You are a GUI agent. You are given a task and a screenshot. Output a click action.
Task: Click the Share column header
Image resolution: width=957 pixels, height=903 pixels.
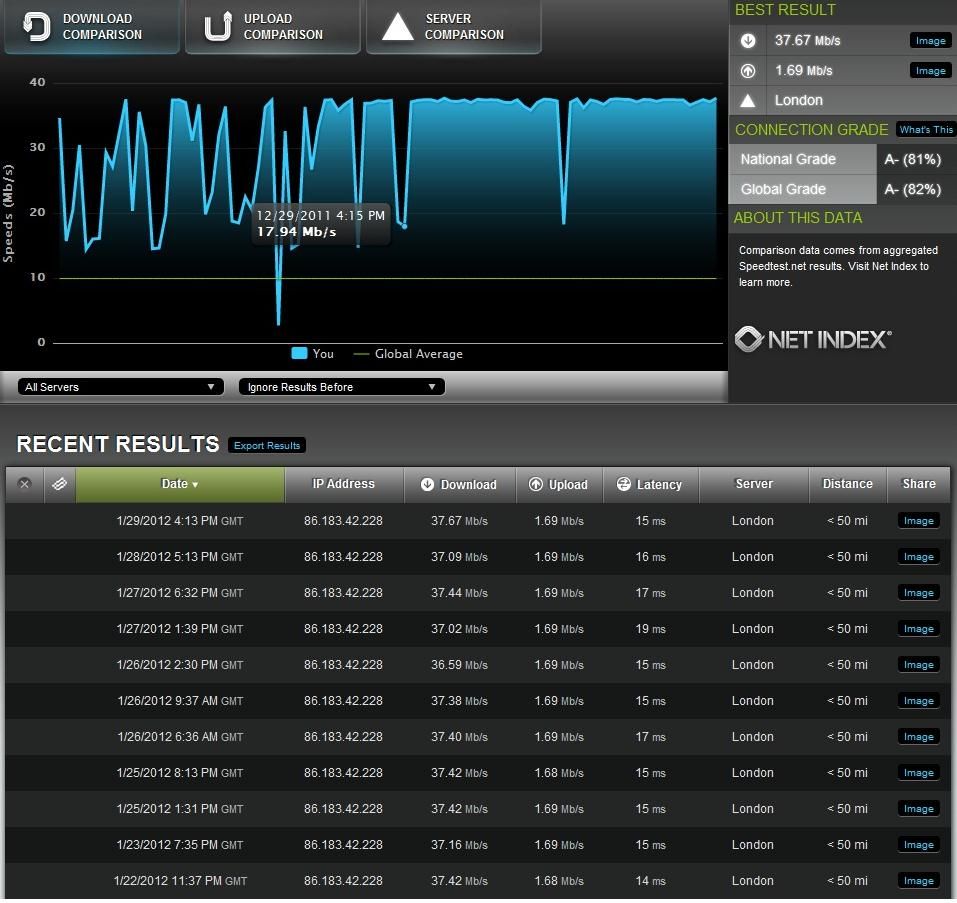pyautogui.click(x=919, y=484)
